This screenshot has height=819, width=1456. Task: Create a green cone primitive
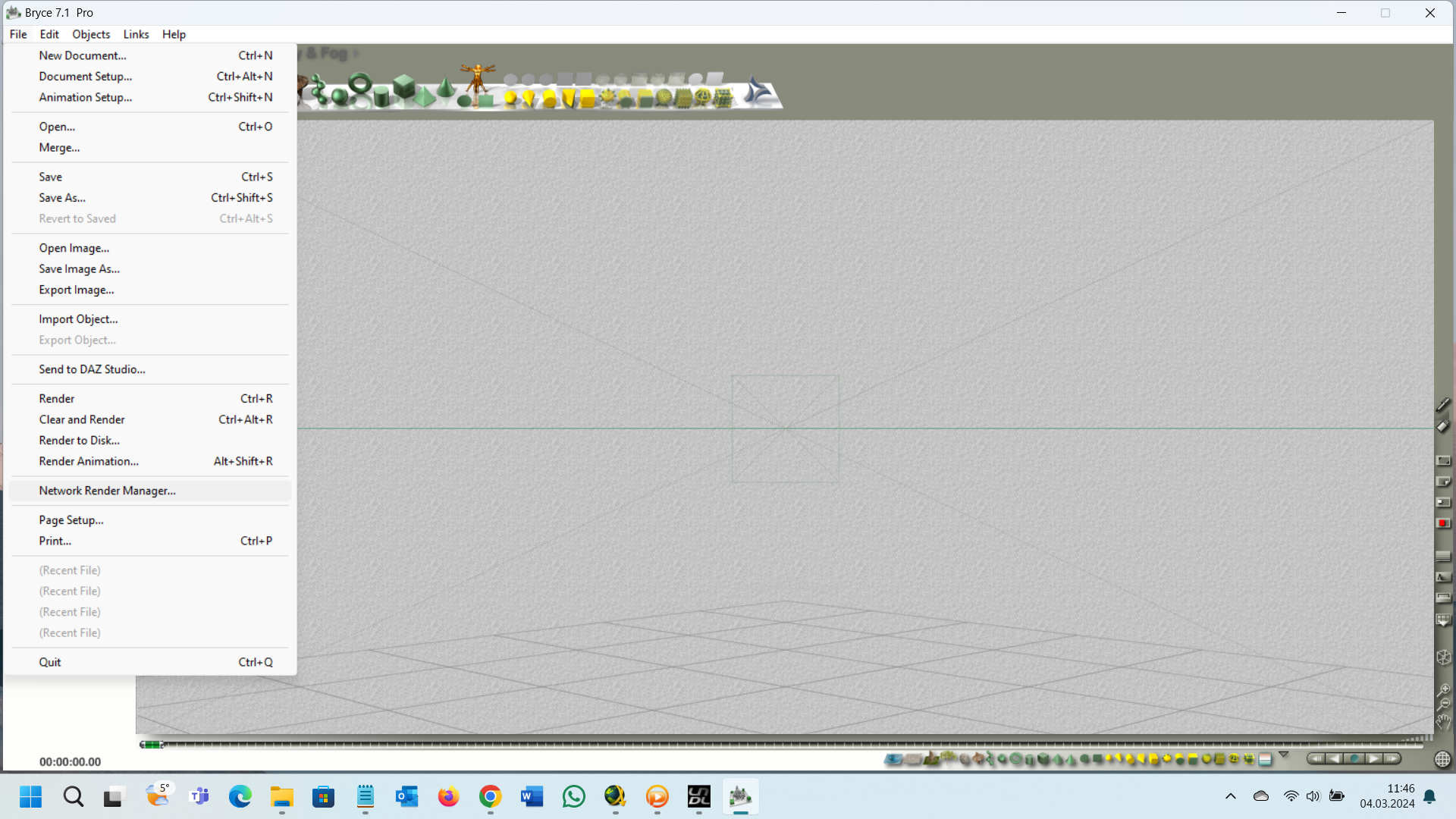[445, 87]
